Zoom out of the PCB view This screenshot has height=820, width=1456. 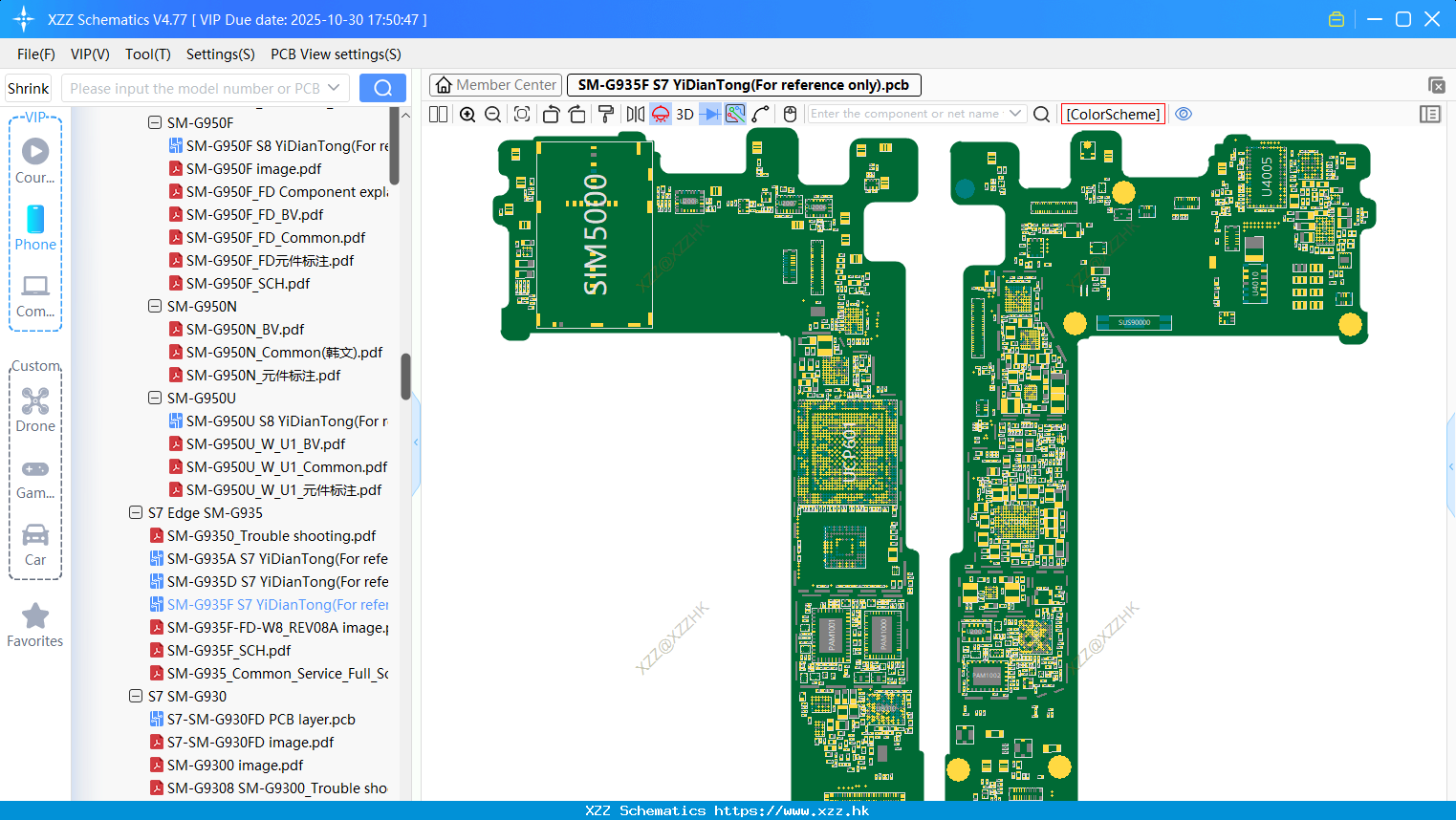click(493, 114)
